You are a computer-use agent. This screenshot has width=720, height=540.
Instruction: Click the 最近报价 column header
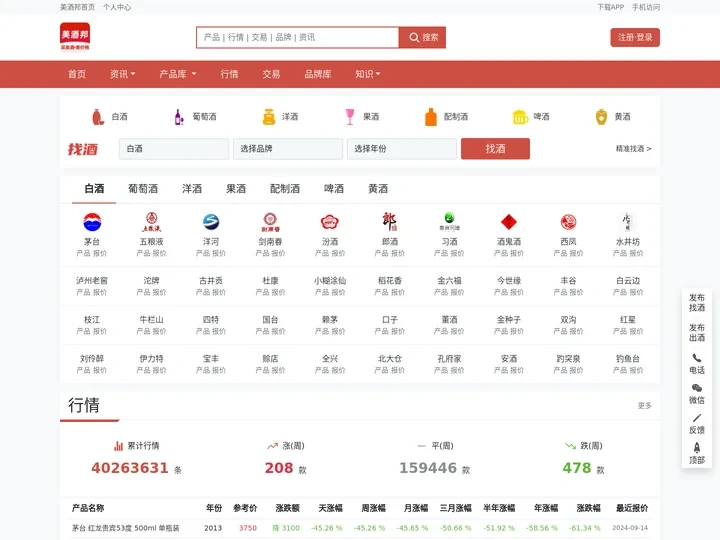(632, 508)
